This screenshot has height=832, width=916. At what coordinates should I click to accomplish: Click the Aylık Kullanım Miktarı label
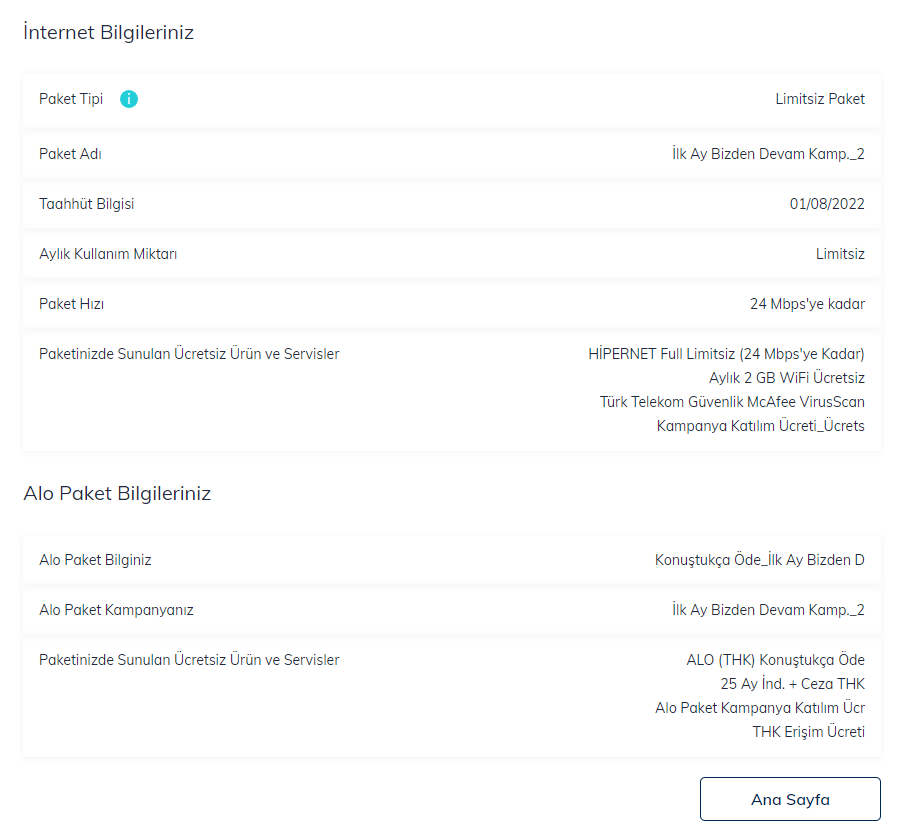coord(108,254)
